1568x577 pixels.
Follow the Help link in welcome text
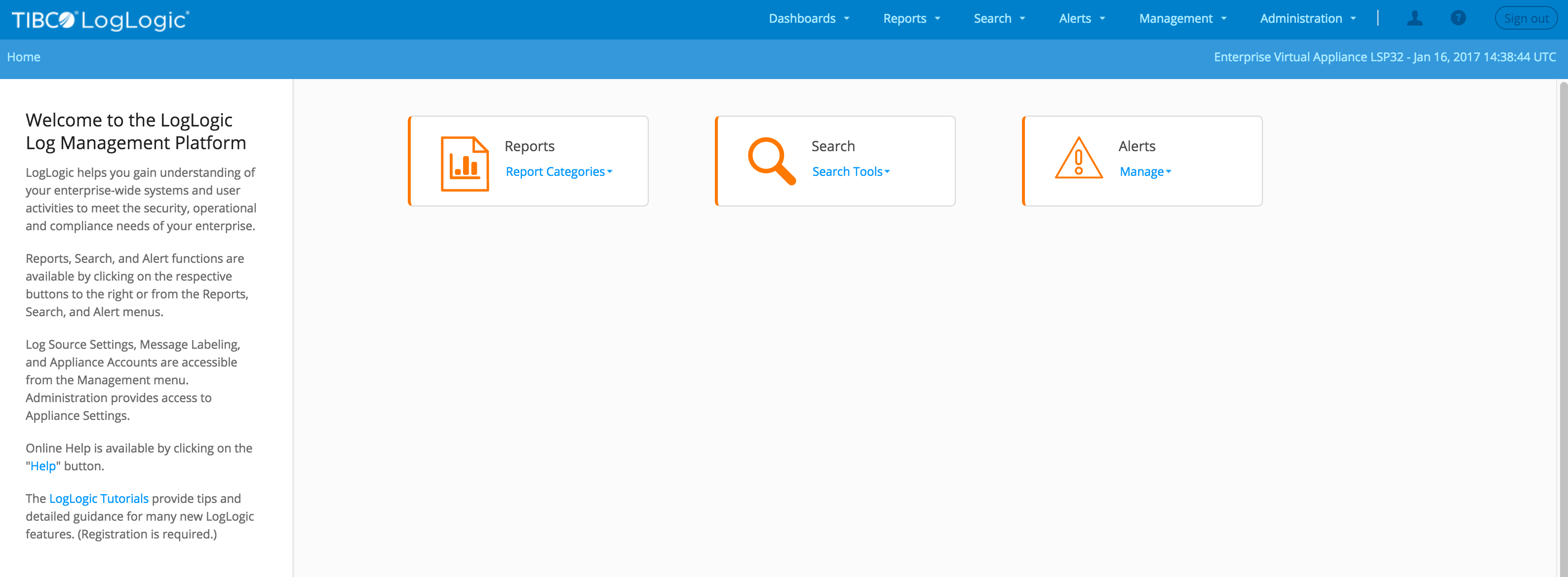click(42, 466)
